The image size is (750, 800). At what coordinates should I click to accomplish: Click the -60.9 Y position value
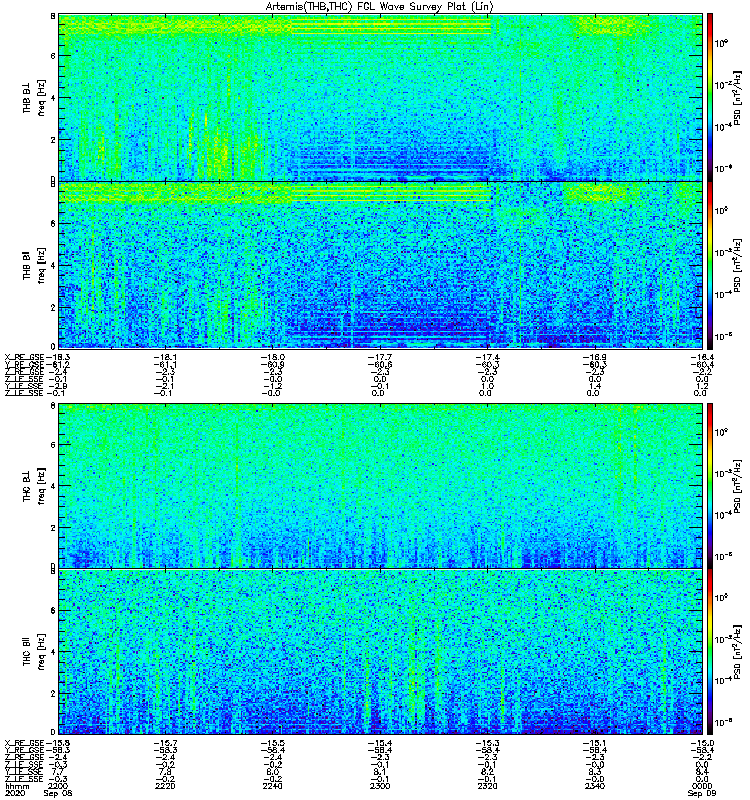273,365
